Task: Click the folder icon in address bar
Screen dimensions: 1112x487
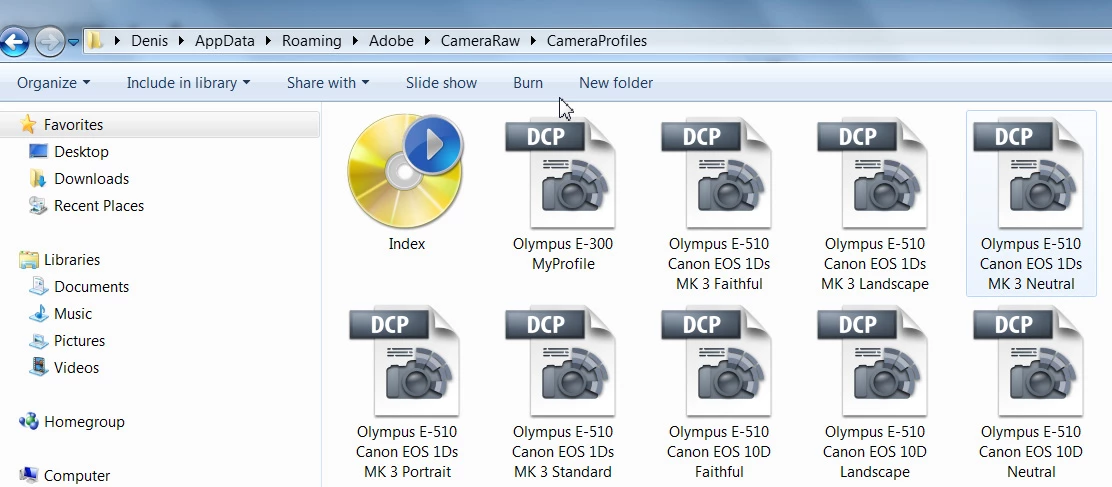Action: coord(95,40)
